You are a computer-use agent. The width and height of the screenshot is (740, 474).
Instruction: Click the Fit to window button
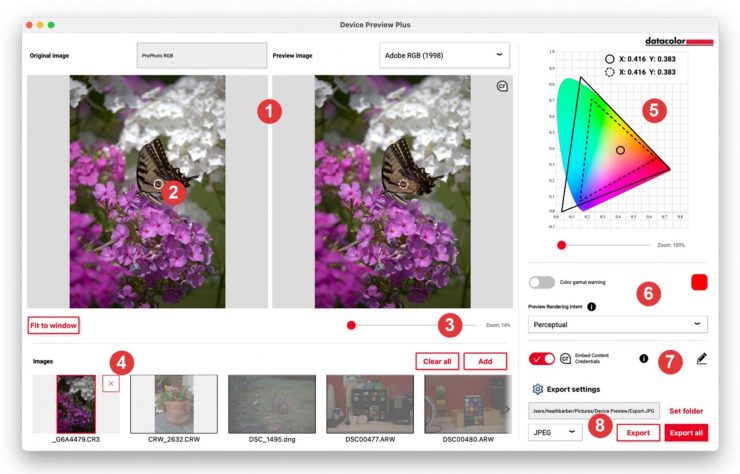pos(53,324)
